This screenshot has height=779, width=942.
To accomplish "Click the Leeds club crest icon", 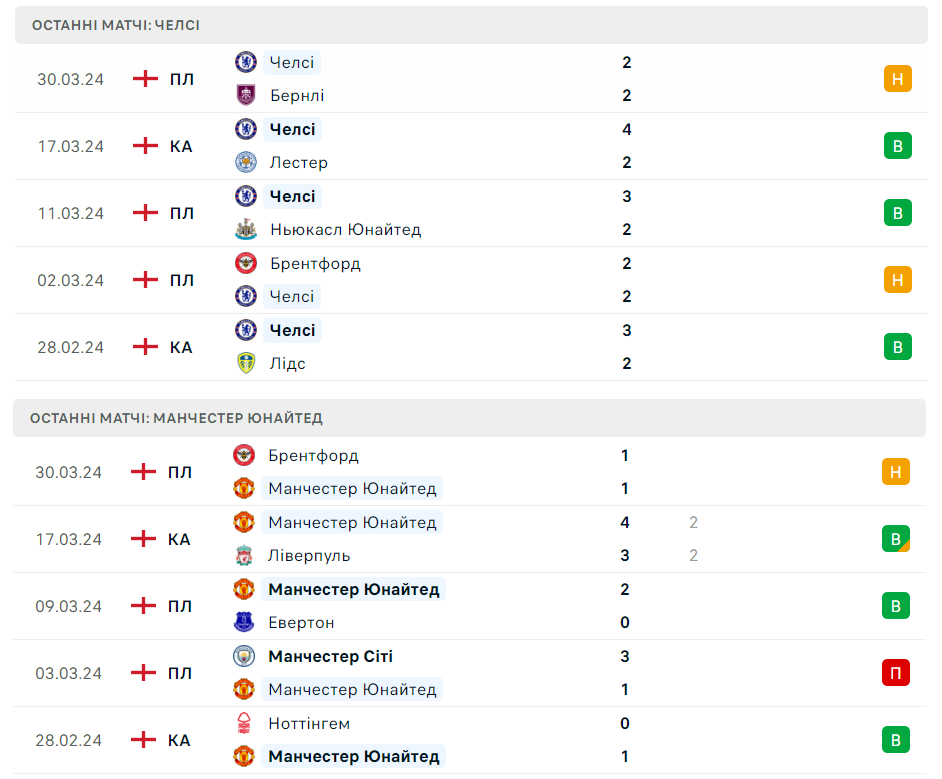I will tap(245, 363).
